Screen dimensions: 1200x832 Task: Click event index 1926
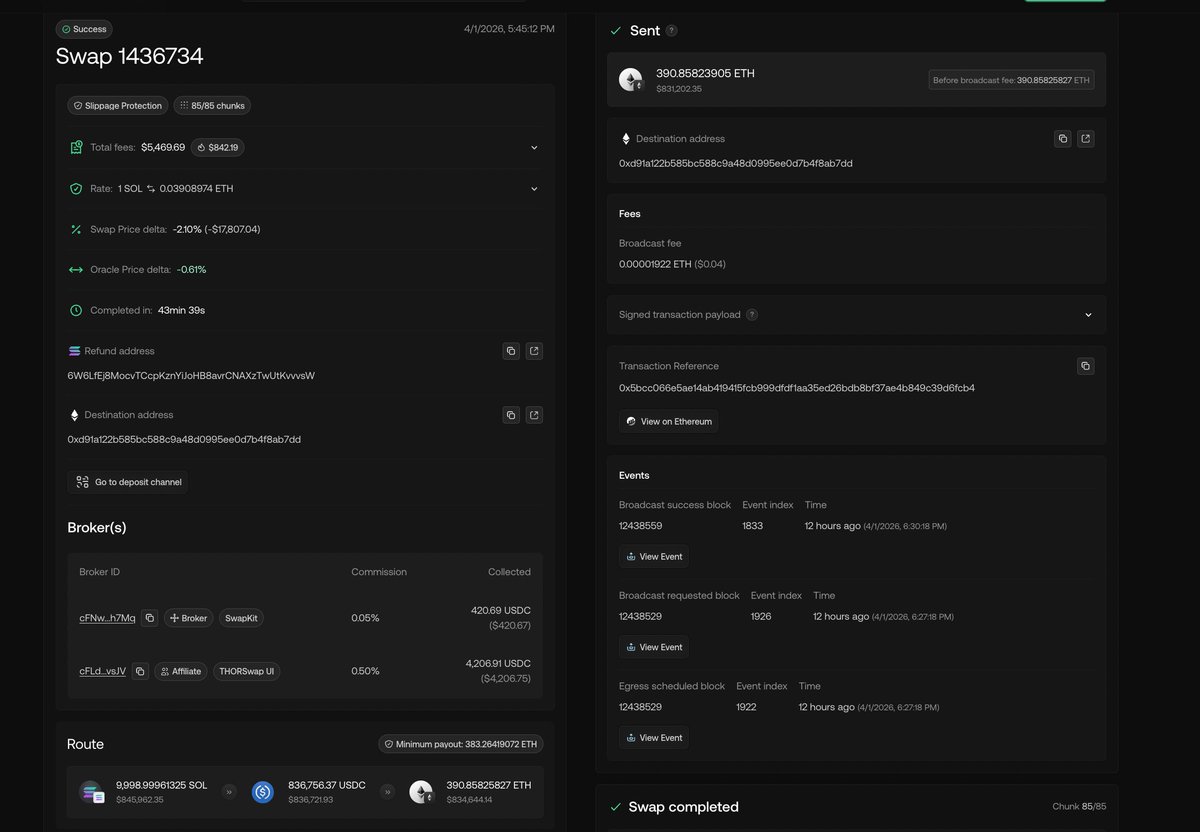[x=761, y=616]
